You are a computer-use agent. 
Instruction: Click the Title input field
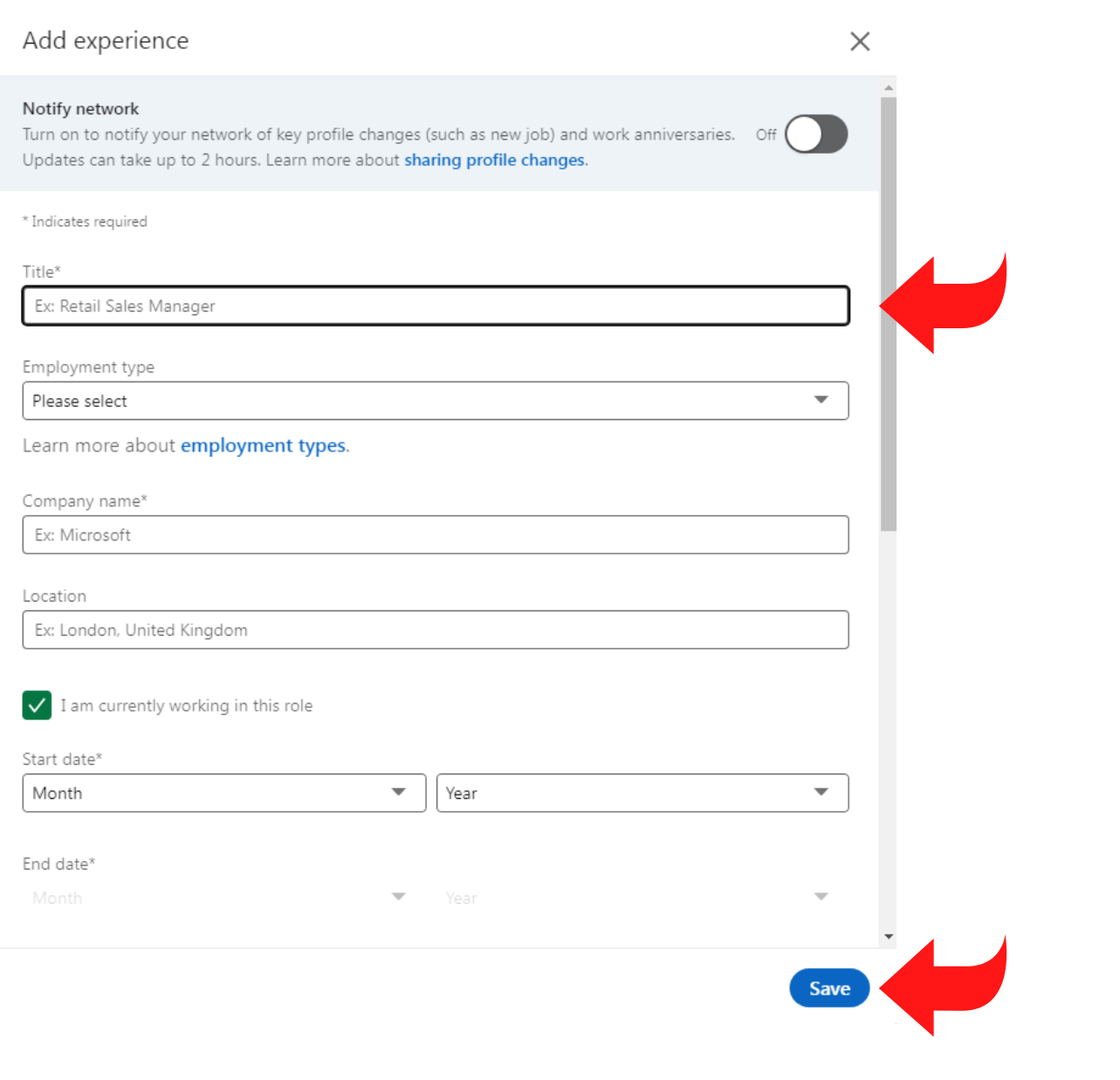[436, 306]
